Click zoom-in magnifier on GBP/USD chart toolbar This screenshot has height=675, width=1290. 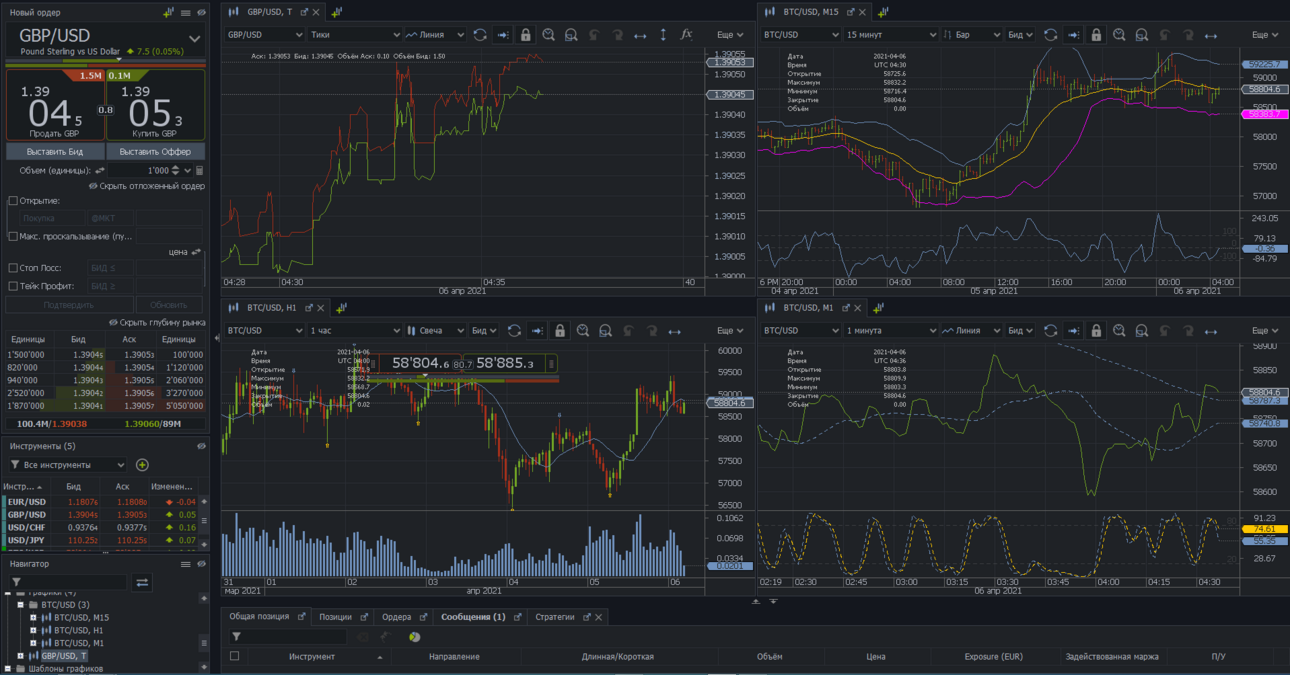tap(548, 35)
